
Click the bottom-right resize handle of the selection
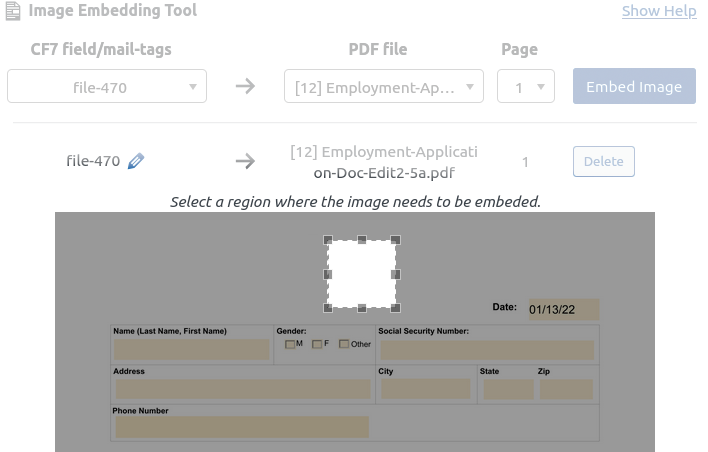396,307
